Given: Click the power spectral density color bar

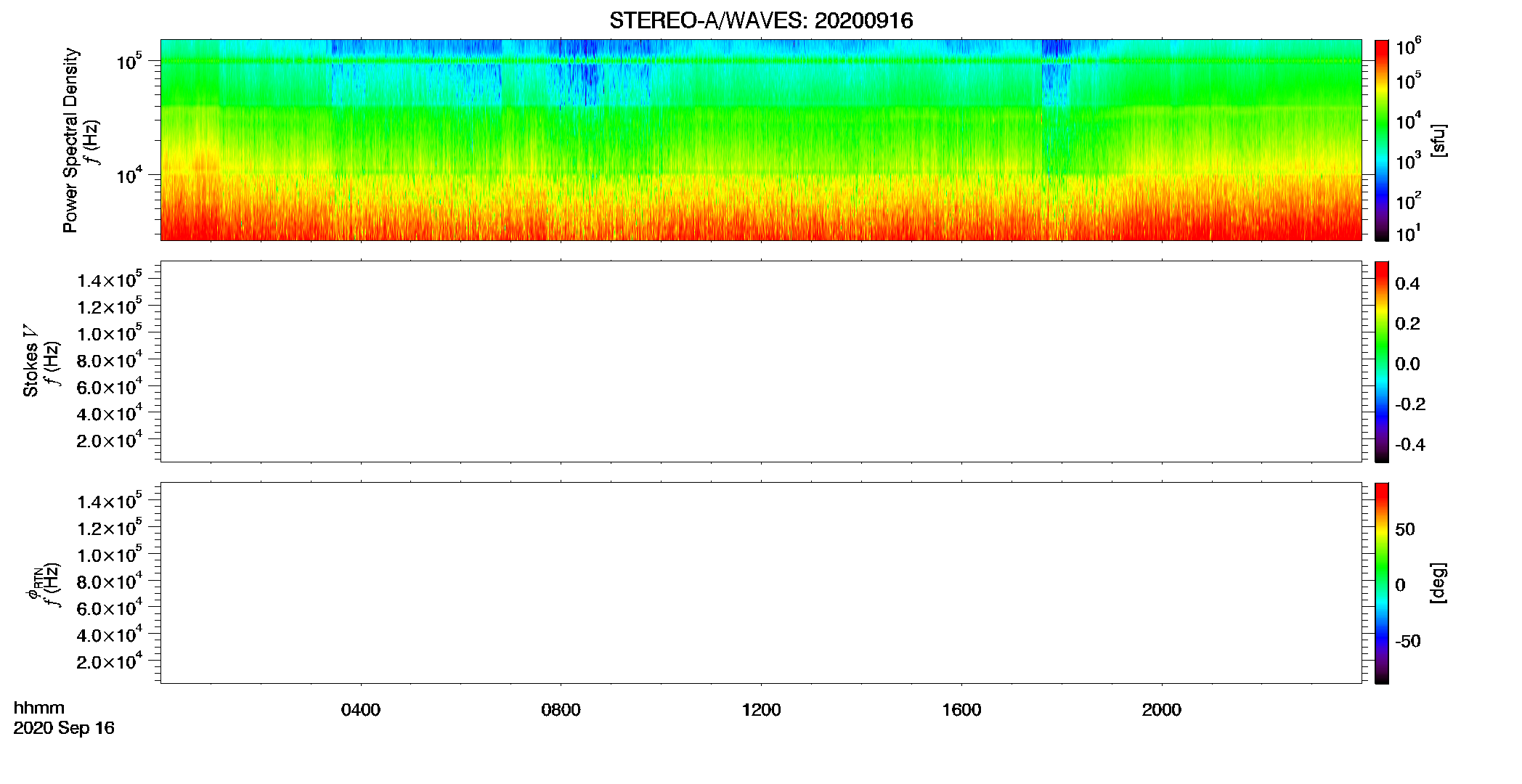Looking at the screenshot, I should tap(1381, 140).
